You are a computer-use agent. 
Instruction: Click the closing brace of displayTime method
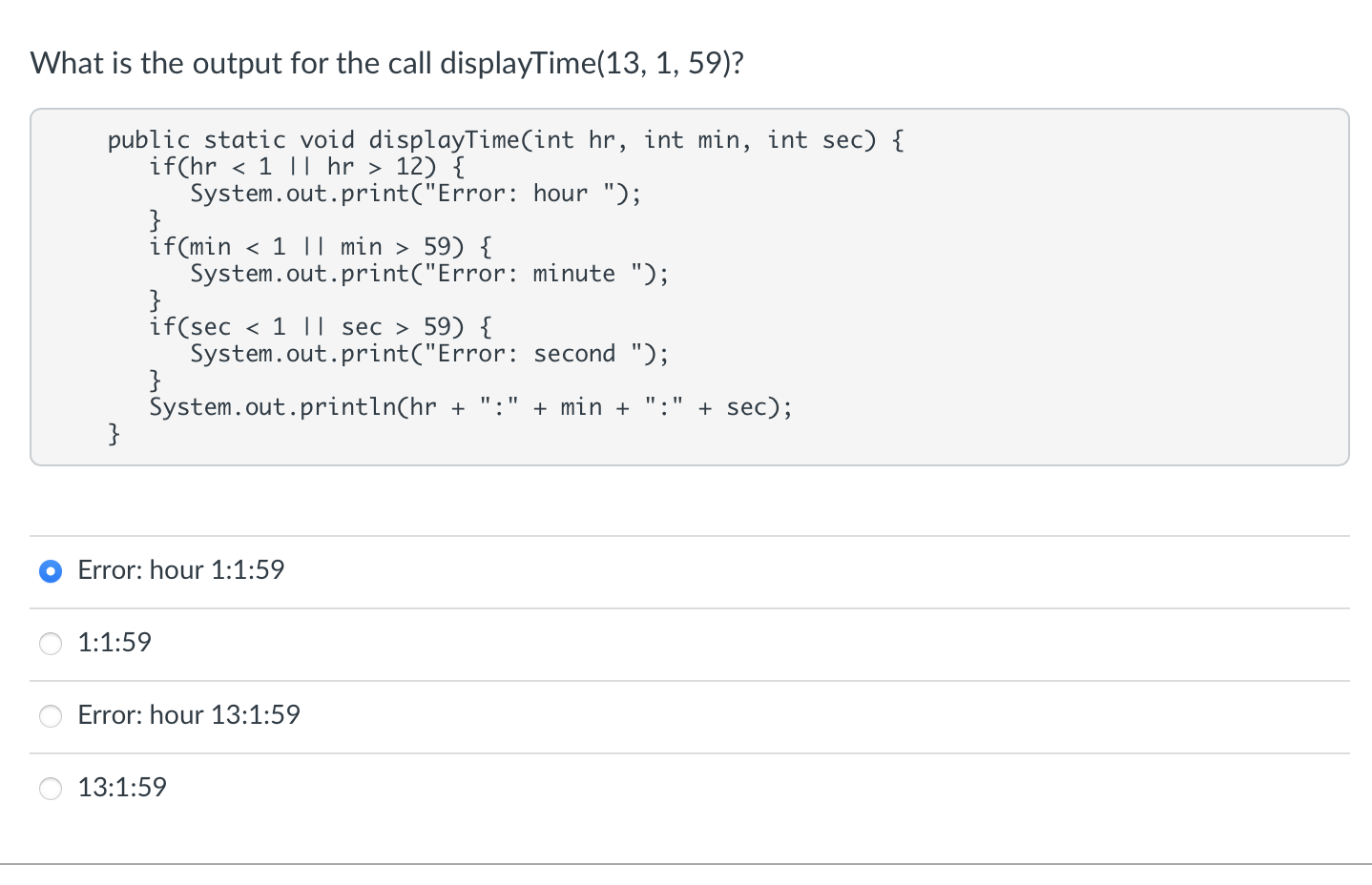[113, 434]
